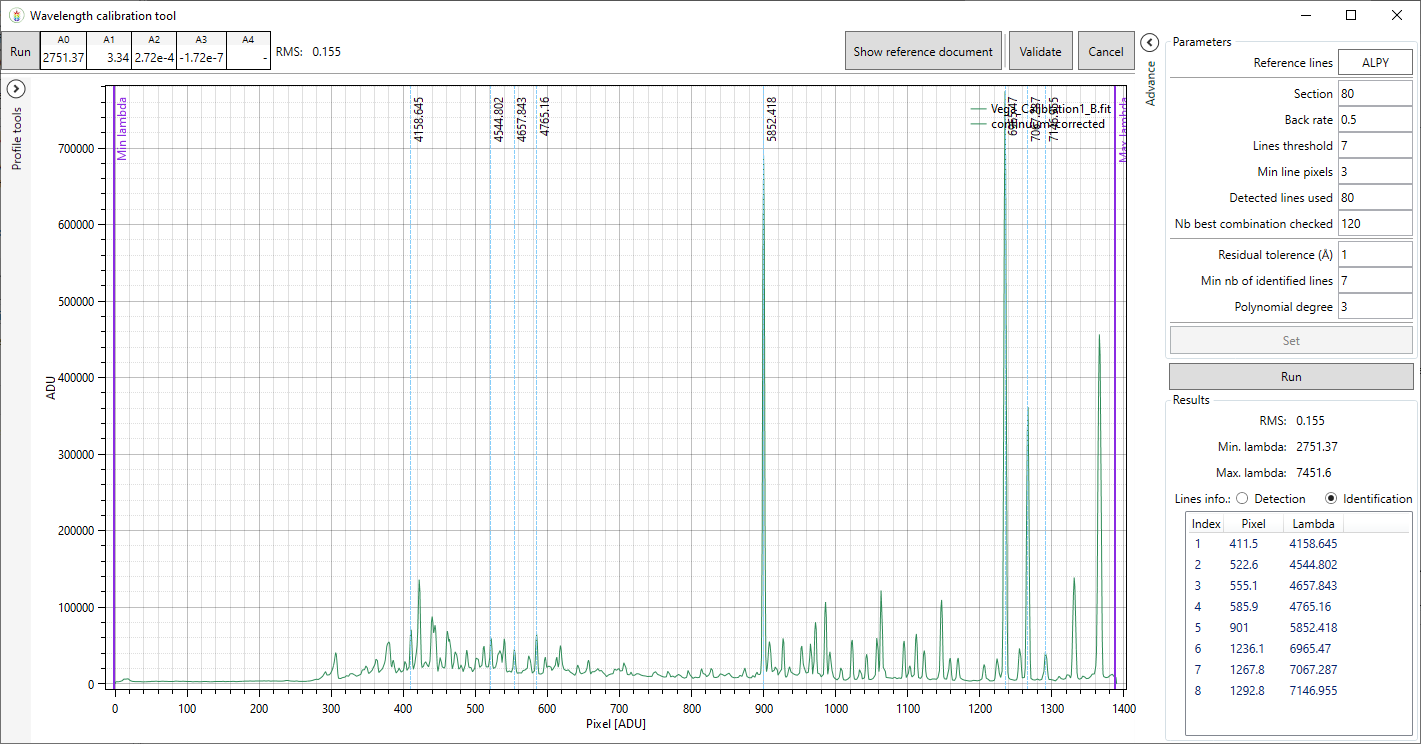Click the 5852.418 line label on chart
This screenshot has width=1421, height=744.
pos(772,119)
